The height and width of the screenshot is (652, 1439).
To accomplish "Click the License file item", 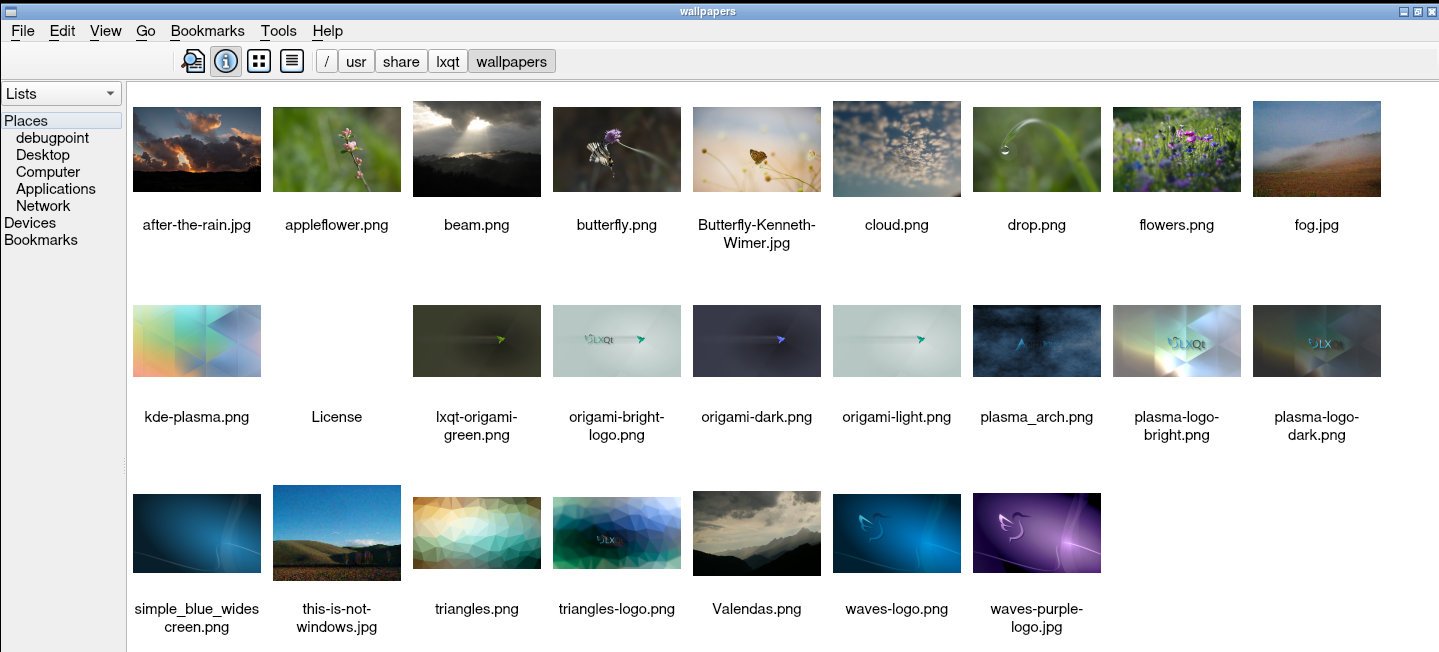I will (336, 417).
